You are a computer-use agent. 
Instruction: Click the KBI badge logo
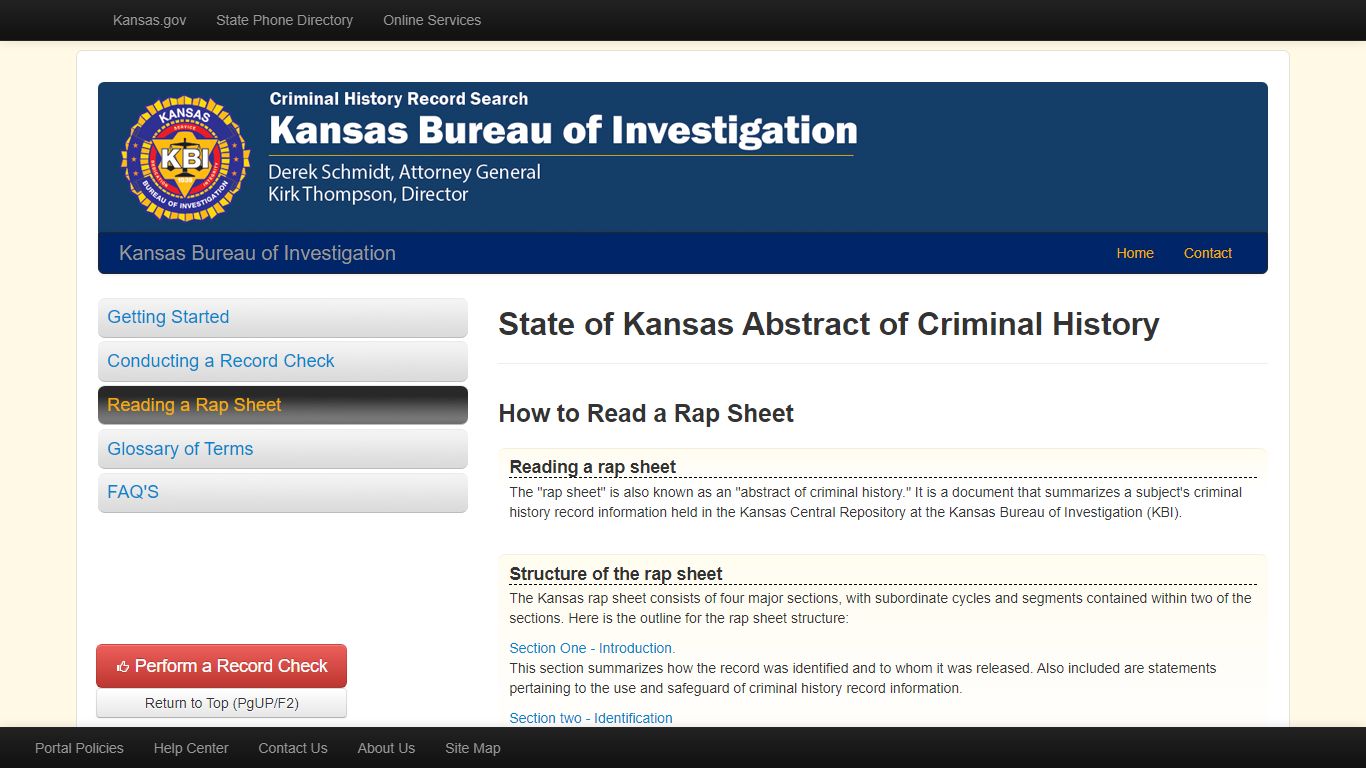[x=185, y=158]
